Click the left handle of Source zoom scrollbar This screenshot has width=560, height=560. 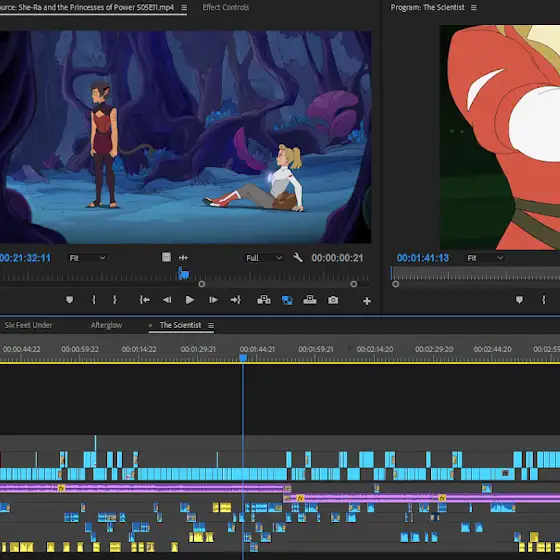point(201,284)
